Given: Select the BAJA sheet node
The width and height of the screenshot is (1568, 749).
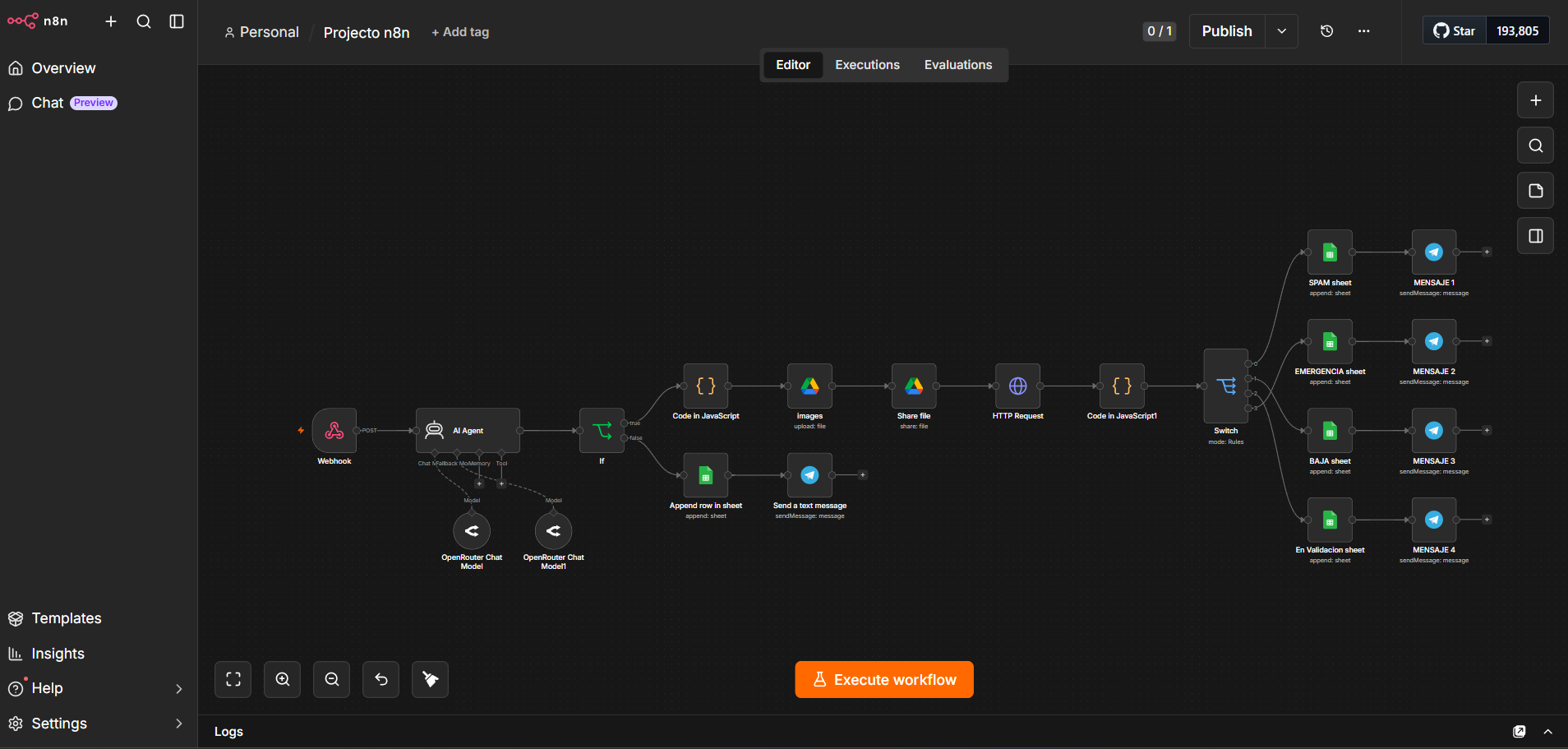Looking at the screenshot, I should pos(1330,430).
